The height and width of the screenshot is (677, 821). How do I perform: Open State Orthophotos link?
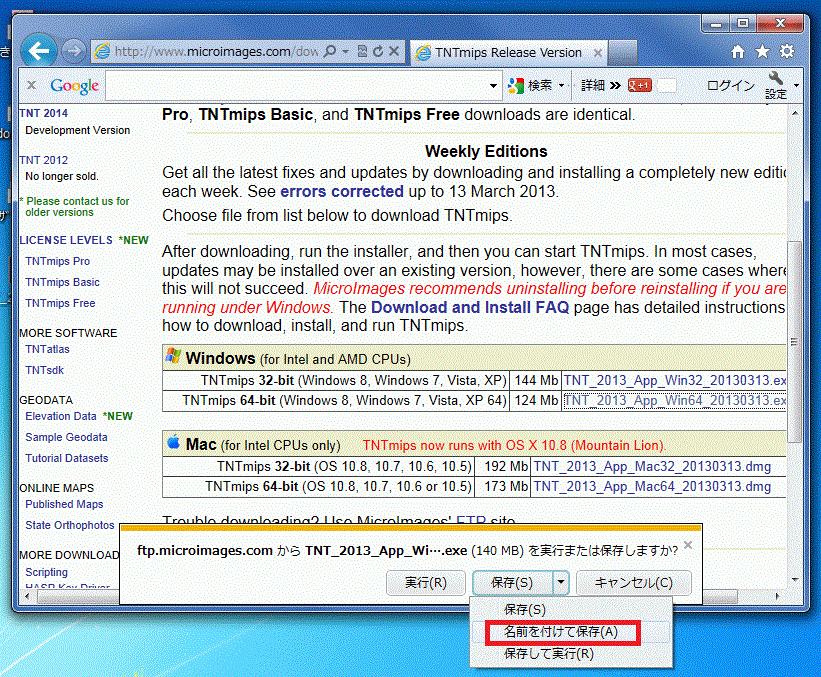coord(70,525)
